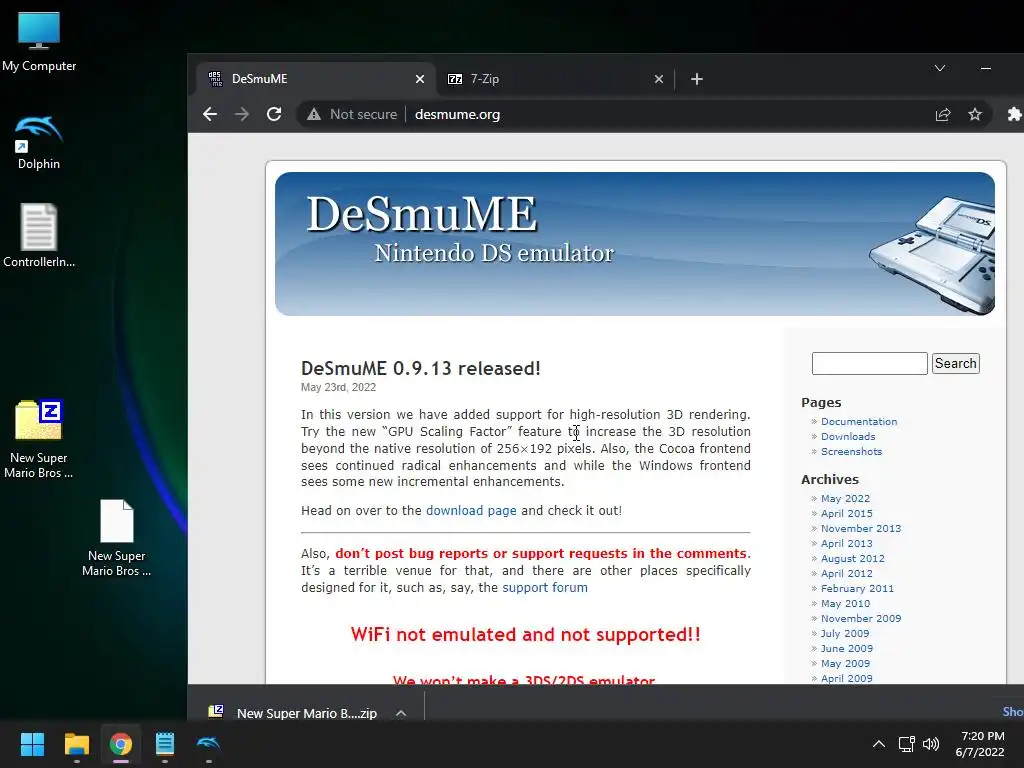The height and width of the screenshot is (768, 1024).
Task: Select New Super Mario Bros zip folder icon
Action: 39,439
